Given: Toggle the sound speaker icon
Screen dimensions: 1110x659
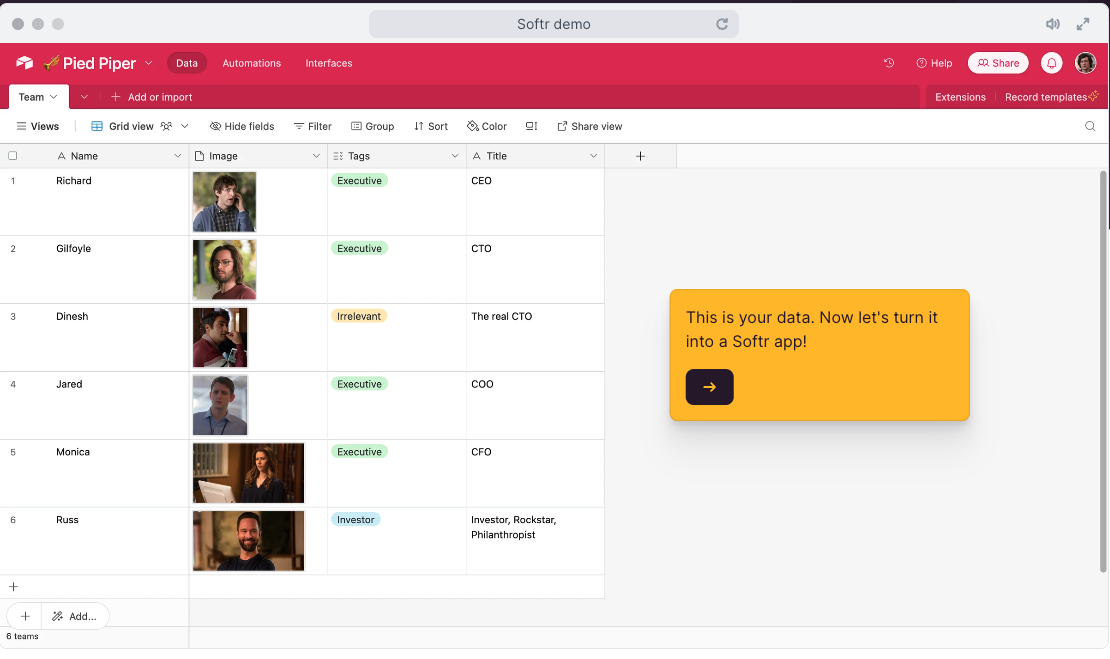Looking at the screenshot, I should pyautogui.click(x=1053, y=24).
